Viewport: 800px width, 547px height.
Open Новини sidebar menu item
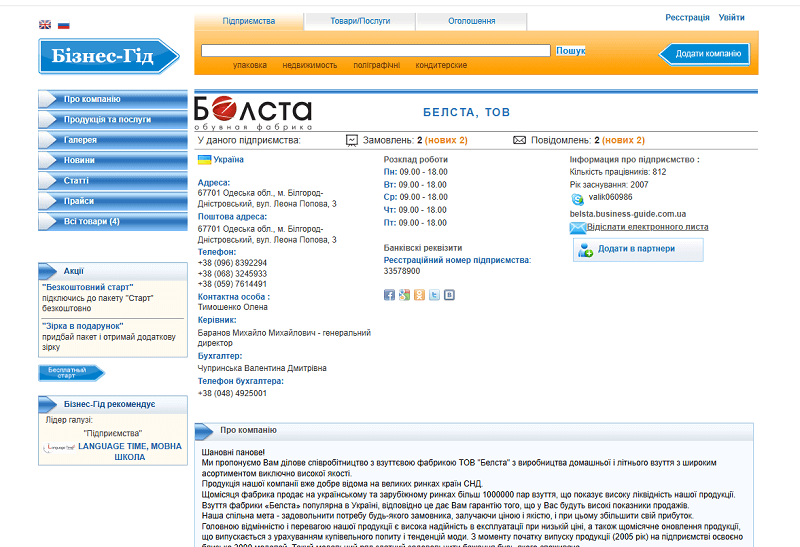click(113, 160)
